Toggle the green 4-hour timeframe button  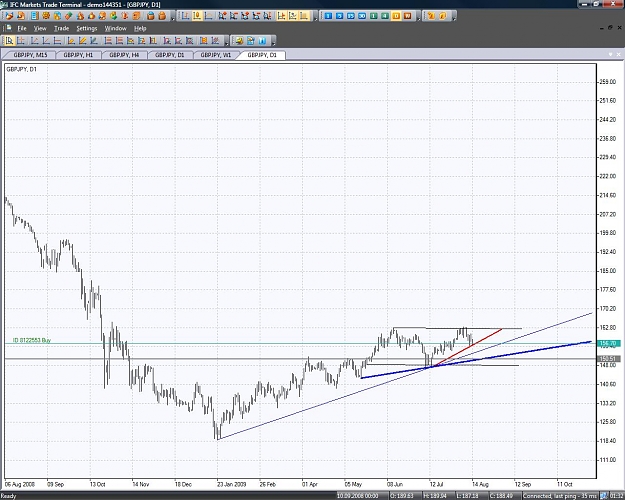(x=385, y=16)
